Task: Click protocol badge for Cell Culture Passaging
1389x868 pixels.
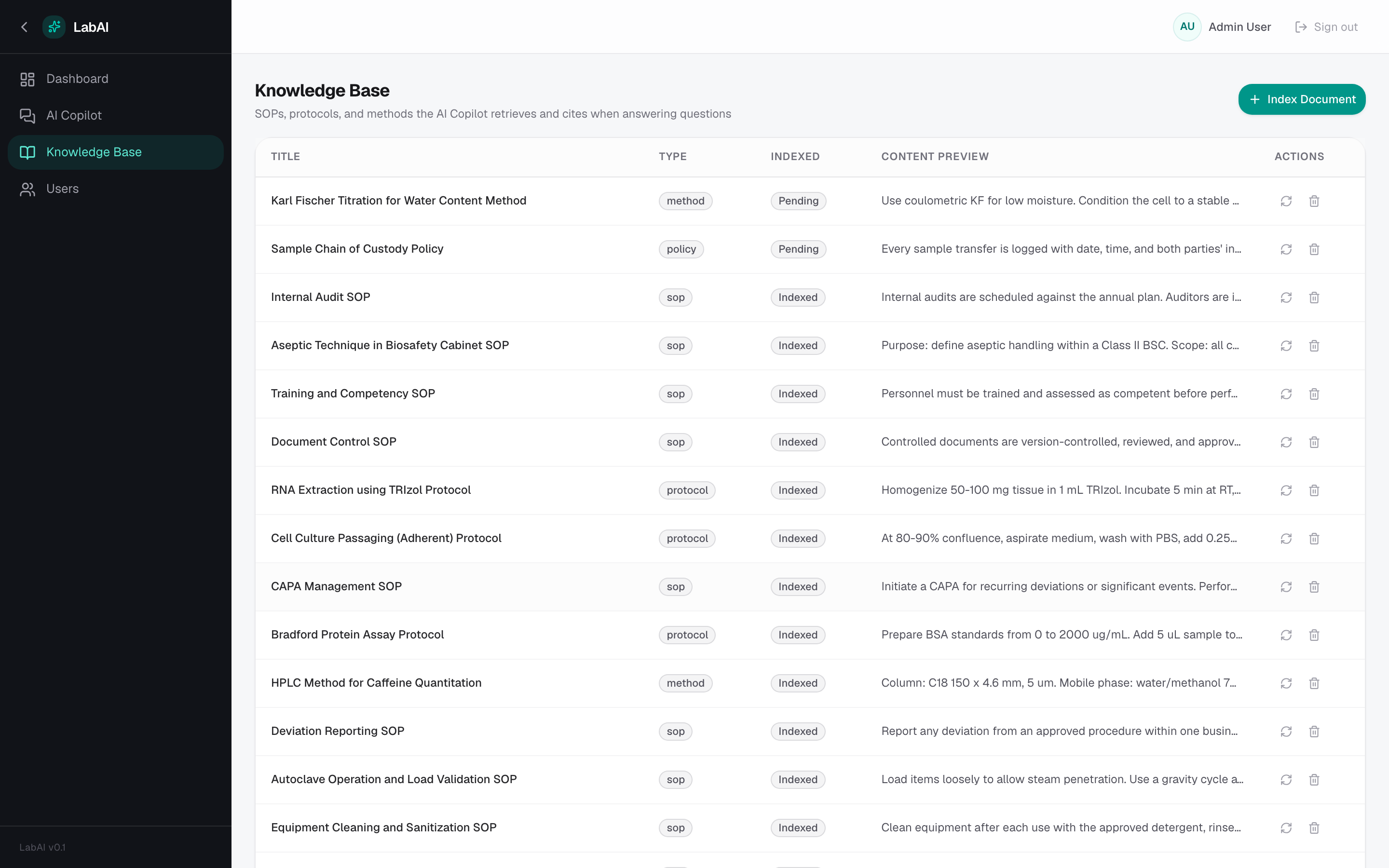Action: click(687, 539)
